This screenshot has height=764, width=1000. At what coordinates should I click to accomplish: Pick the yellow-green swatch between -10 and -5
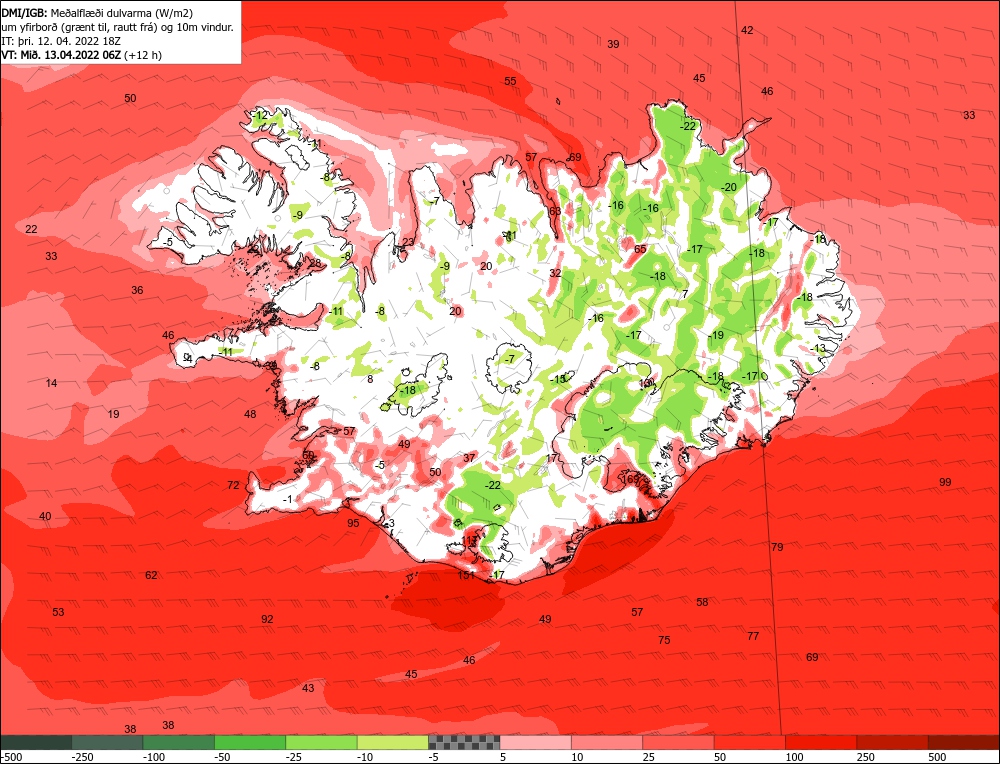[x=393, y=742]
